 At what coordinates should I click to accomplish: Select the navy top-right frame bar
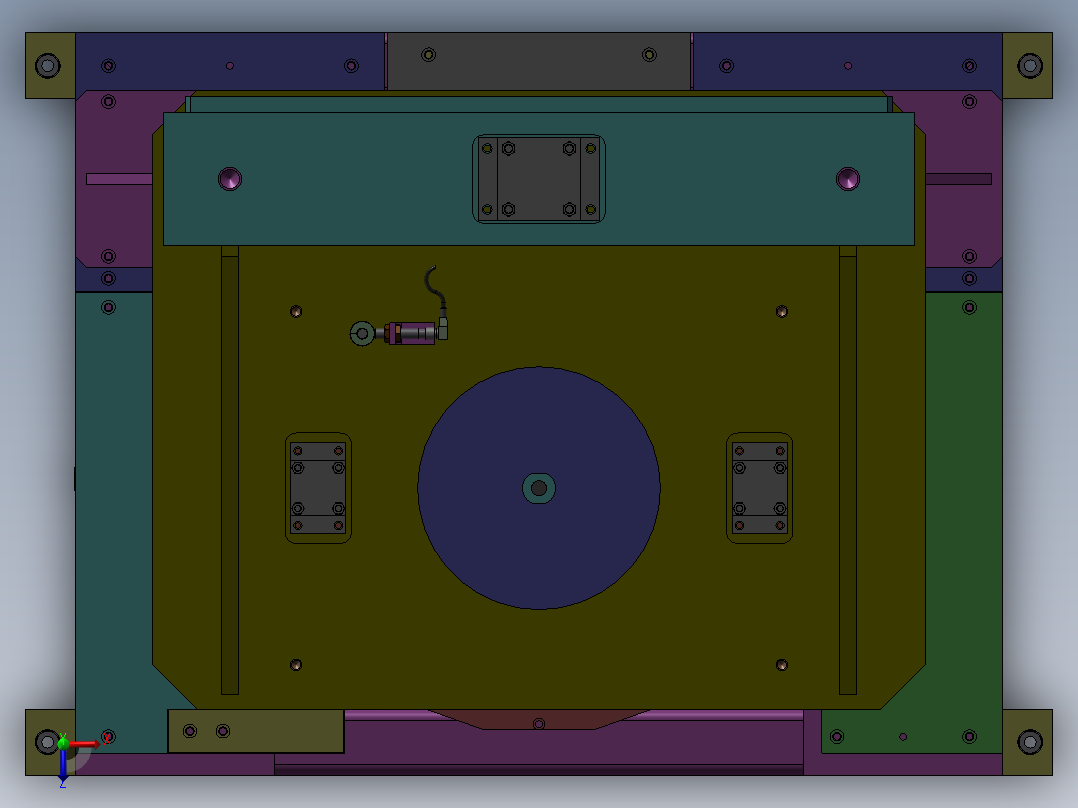pos(848,62)
